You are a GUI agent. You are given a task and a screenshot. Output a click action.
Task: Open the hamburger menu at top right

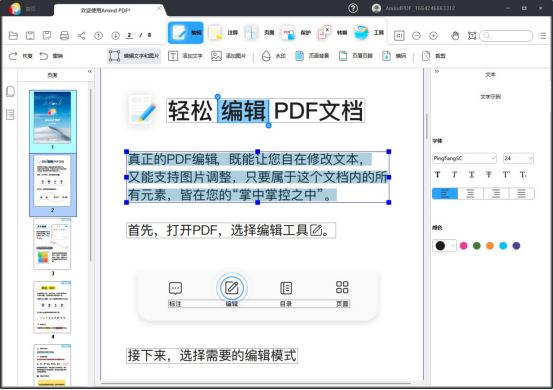(542, 36)
